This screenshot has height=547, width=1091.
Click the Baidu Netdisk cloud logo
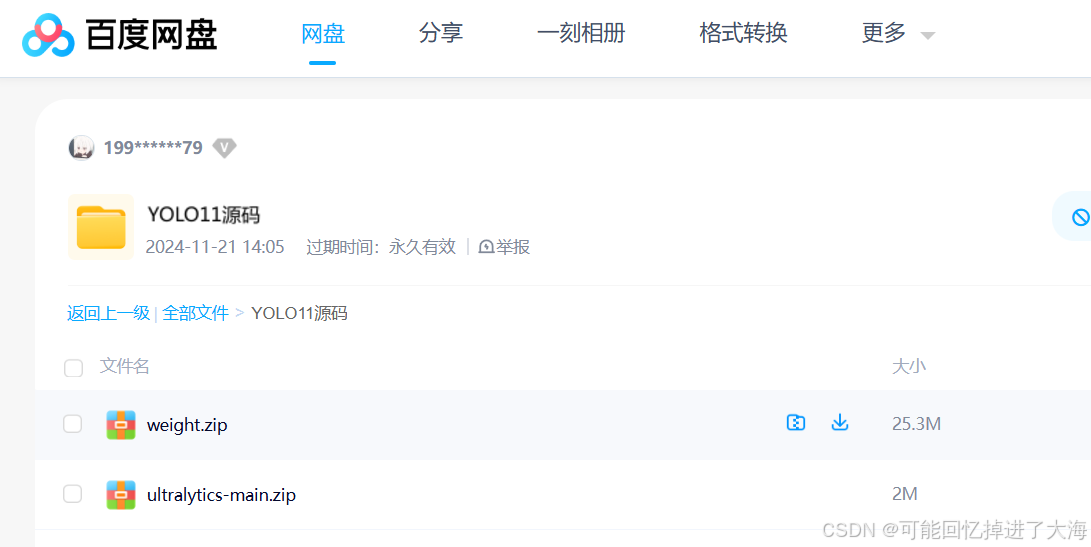[x=48, y=35]
